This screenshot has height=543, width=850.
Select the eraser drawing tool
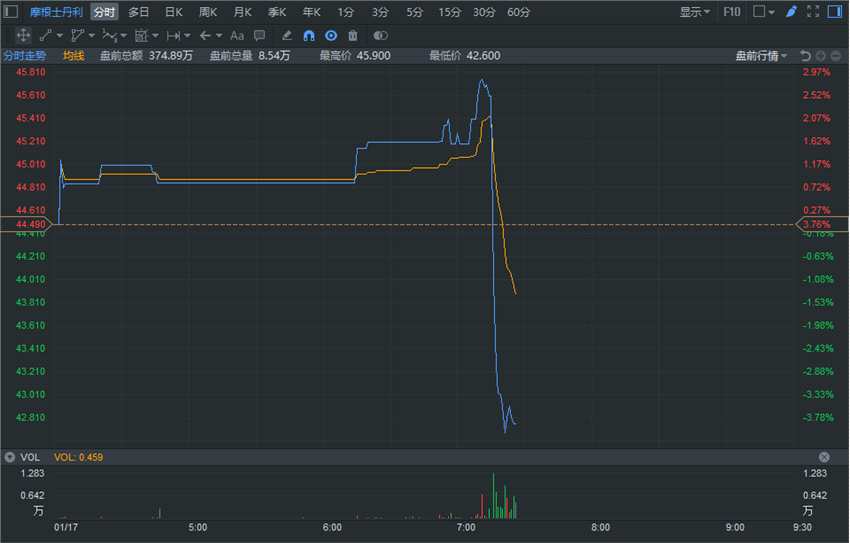(287, 36)
